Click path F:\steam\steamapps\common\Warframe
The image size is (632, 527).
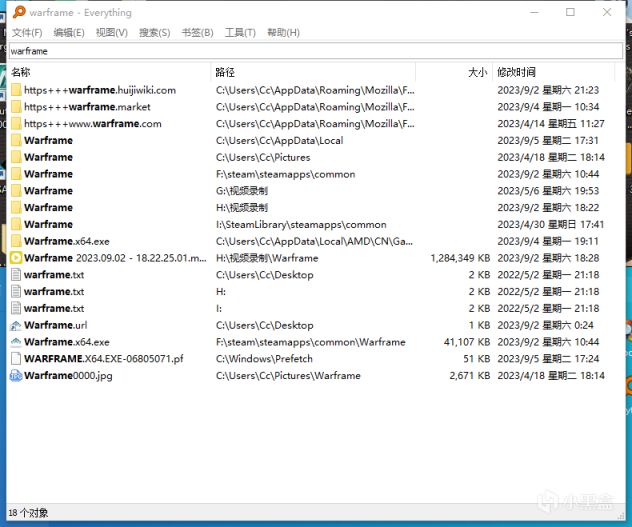point(311,342)
